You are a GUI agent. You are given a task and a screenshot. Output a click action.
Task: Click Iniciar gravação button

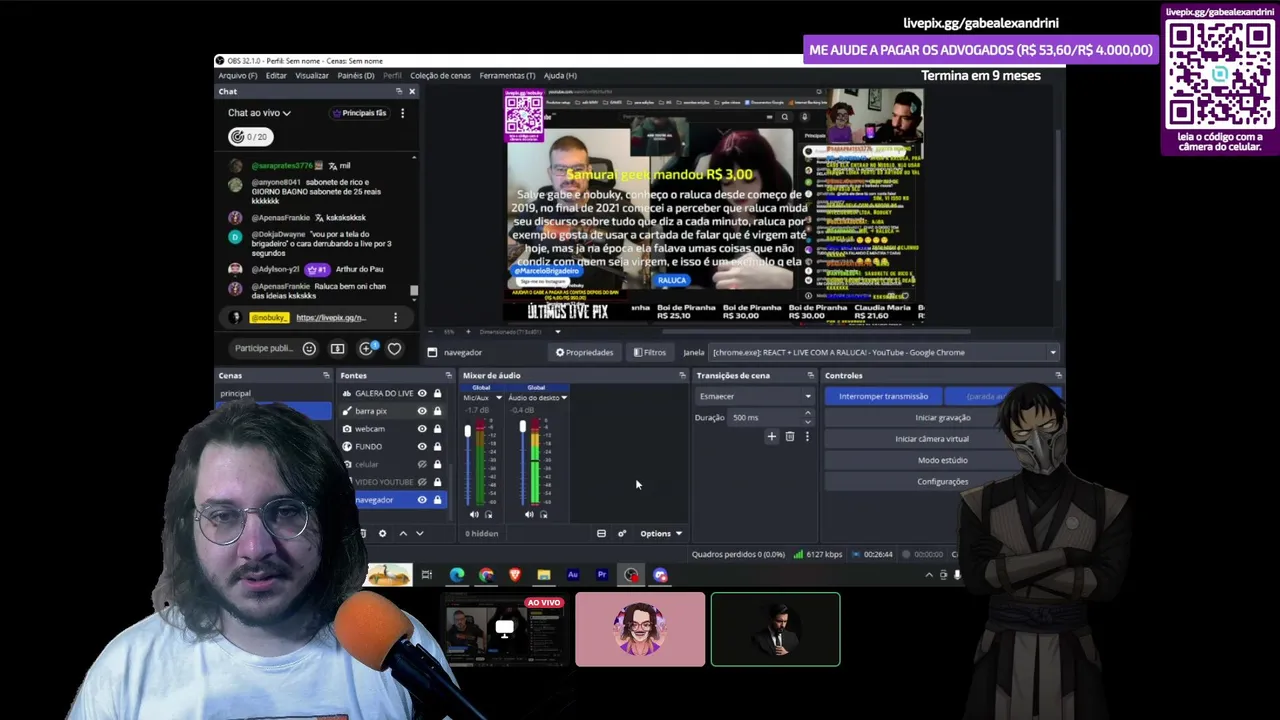coord(943,418)
